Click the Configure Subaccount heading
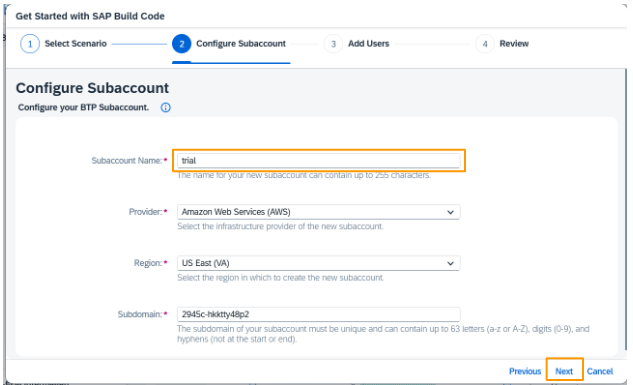This screenshot has height=385, width=633. coord(92,88)
